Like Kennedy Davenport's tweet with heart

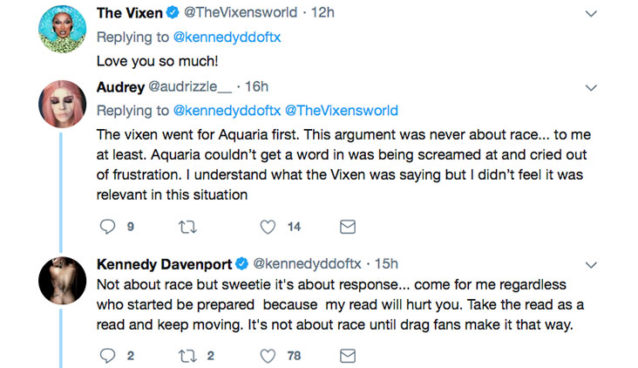pyautogui.click(x=268, y=356)
